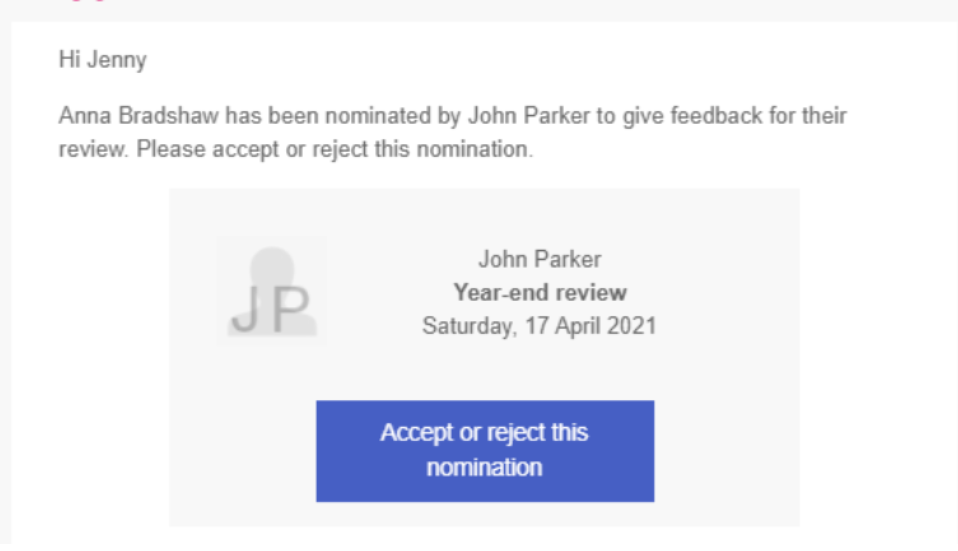The height and width of the screenshot is (551, 958).
Task: Select the year 2021 in the date
Action: pyautogui.click(x=632, y=326)
